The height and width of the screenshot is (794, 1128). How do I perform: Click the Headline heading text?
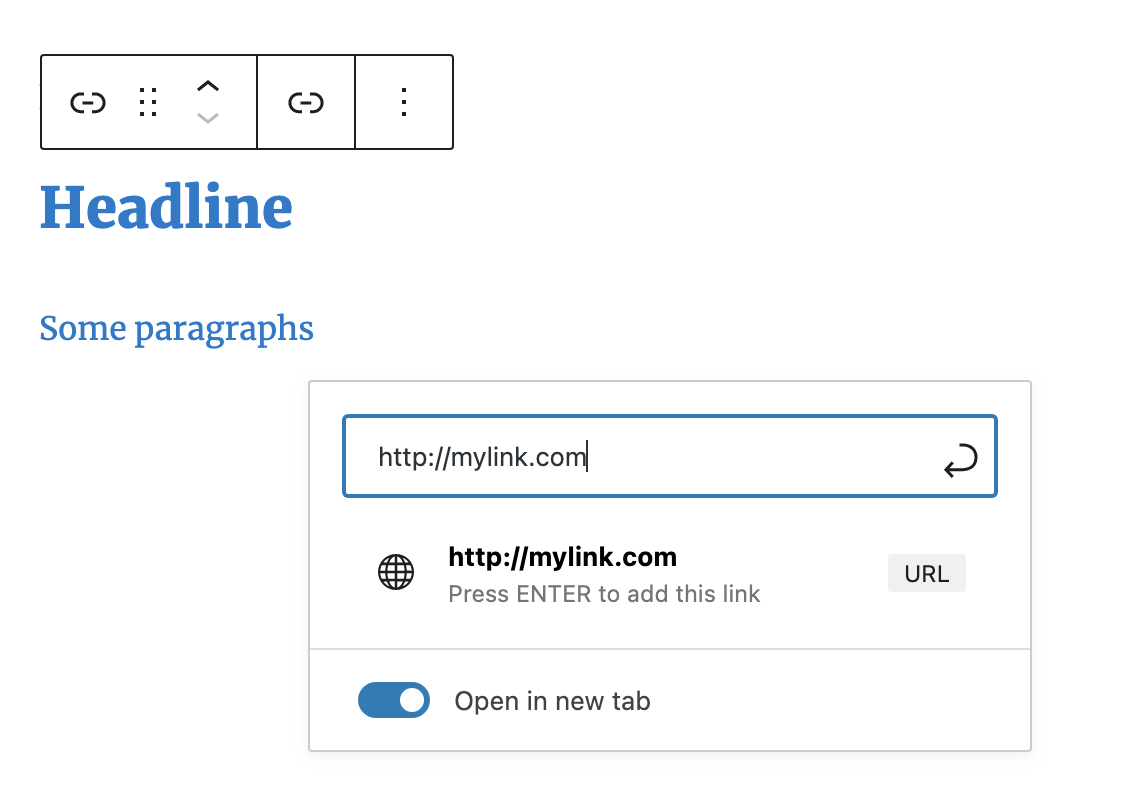click(166, 207)
